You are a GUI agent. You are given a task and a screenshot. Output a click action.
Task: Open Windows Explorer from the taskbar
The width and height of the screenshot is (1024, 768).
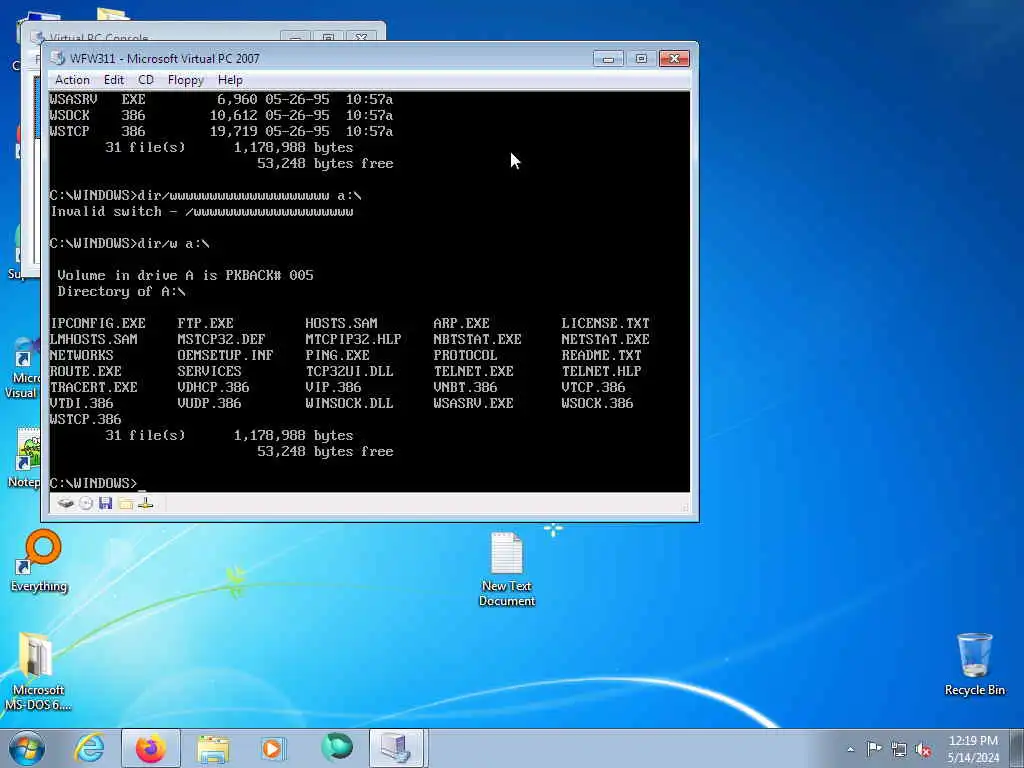click(x=213, y=748)
